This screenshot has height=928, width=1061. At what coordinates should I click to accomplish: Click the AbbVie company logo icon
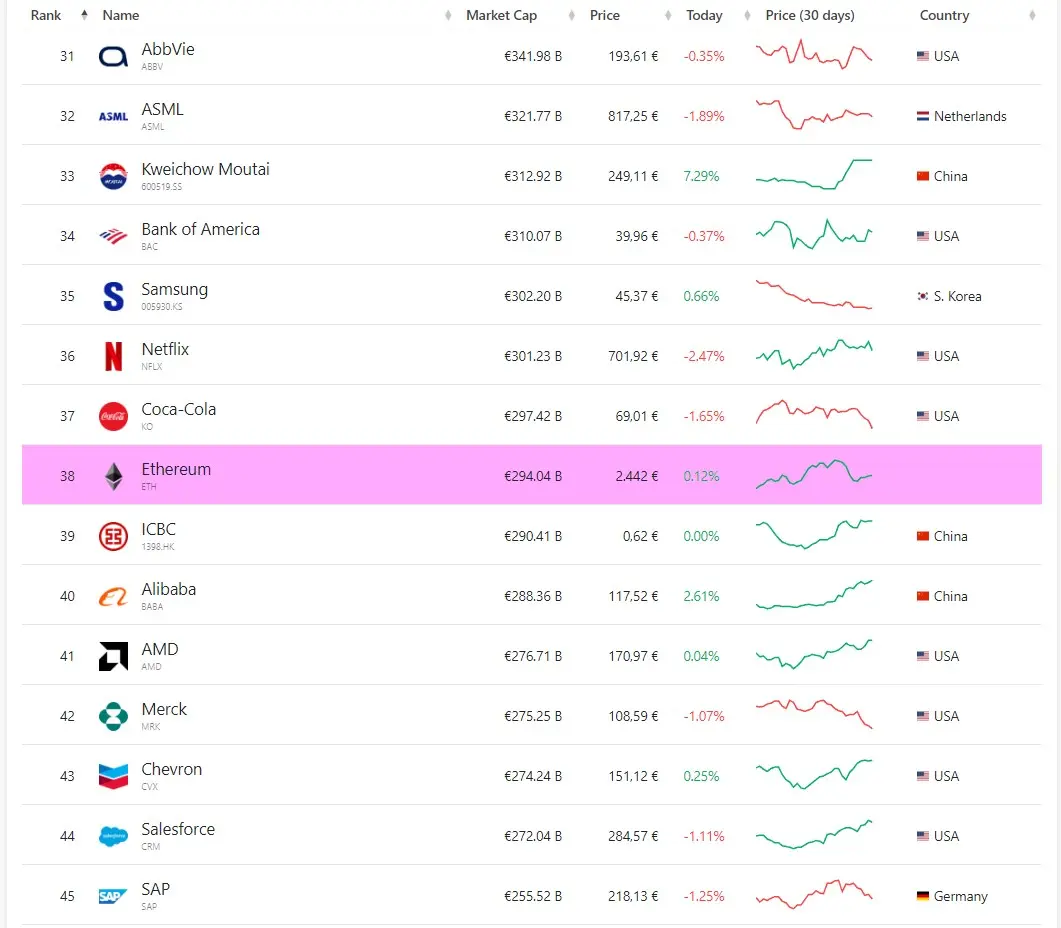coord(113,57)
